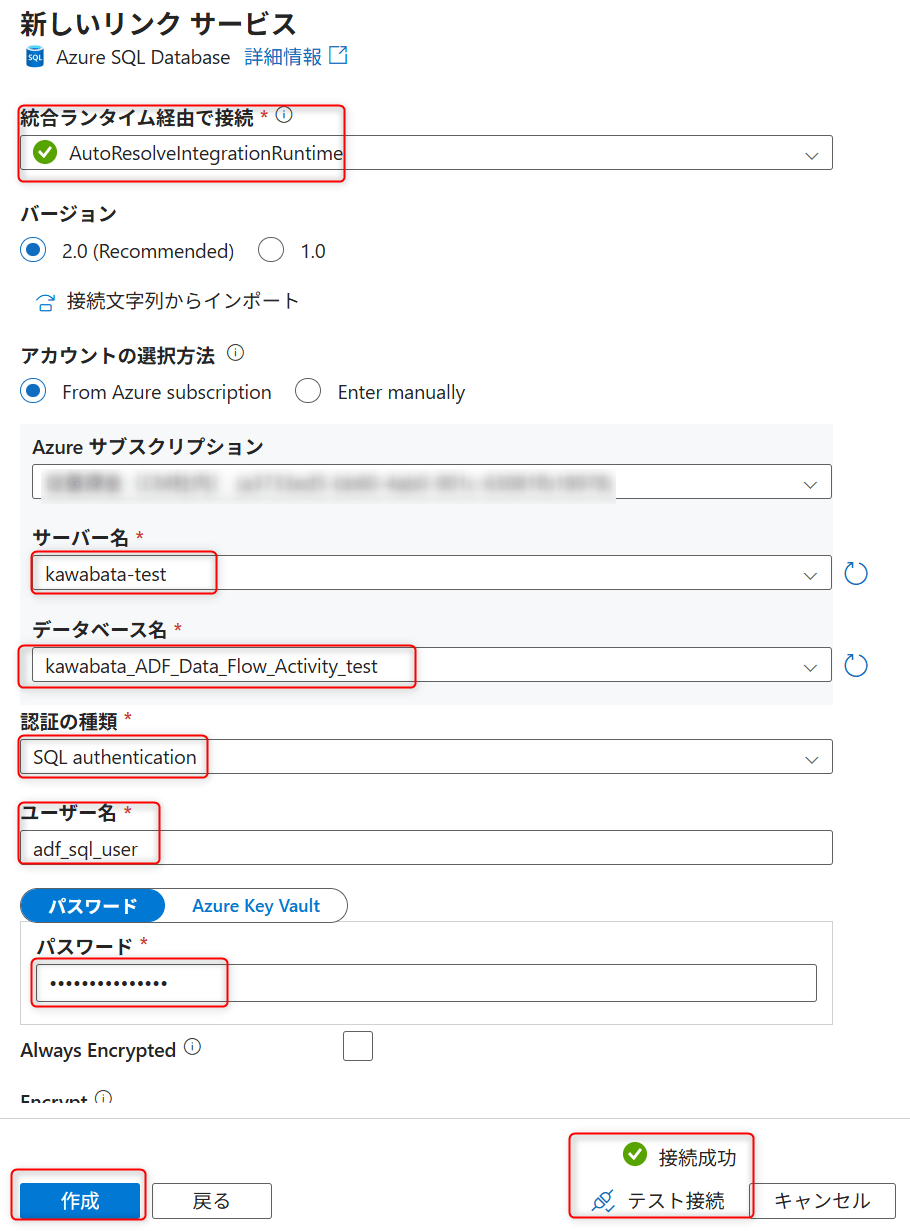
Task: Click the 作成 button
Action: click(80, 1201)
